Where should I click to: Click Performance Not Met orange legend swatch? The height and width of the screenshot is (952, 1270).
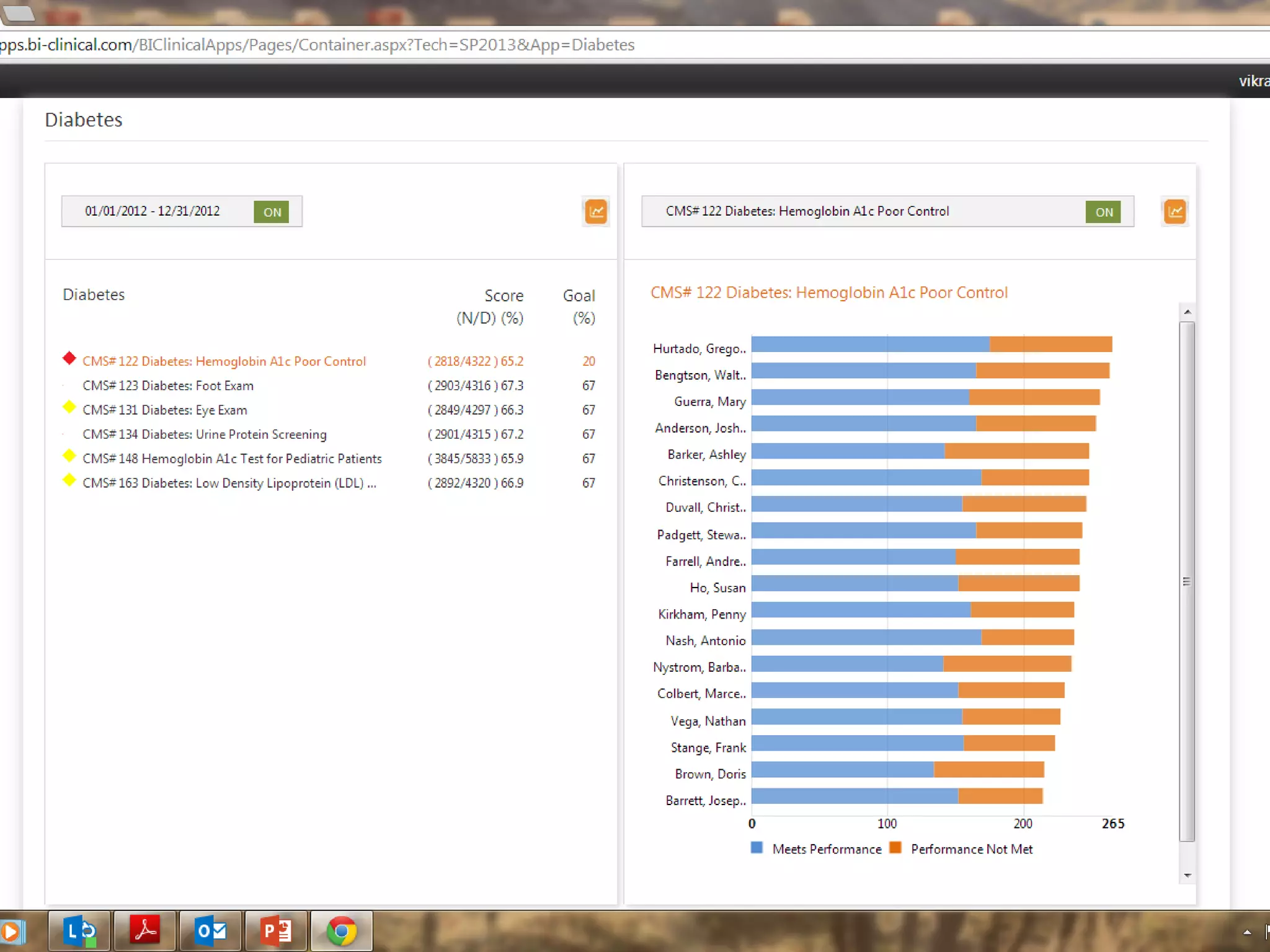pos(895,848)
